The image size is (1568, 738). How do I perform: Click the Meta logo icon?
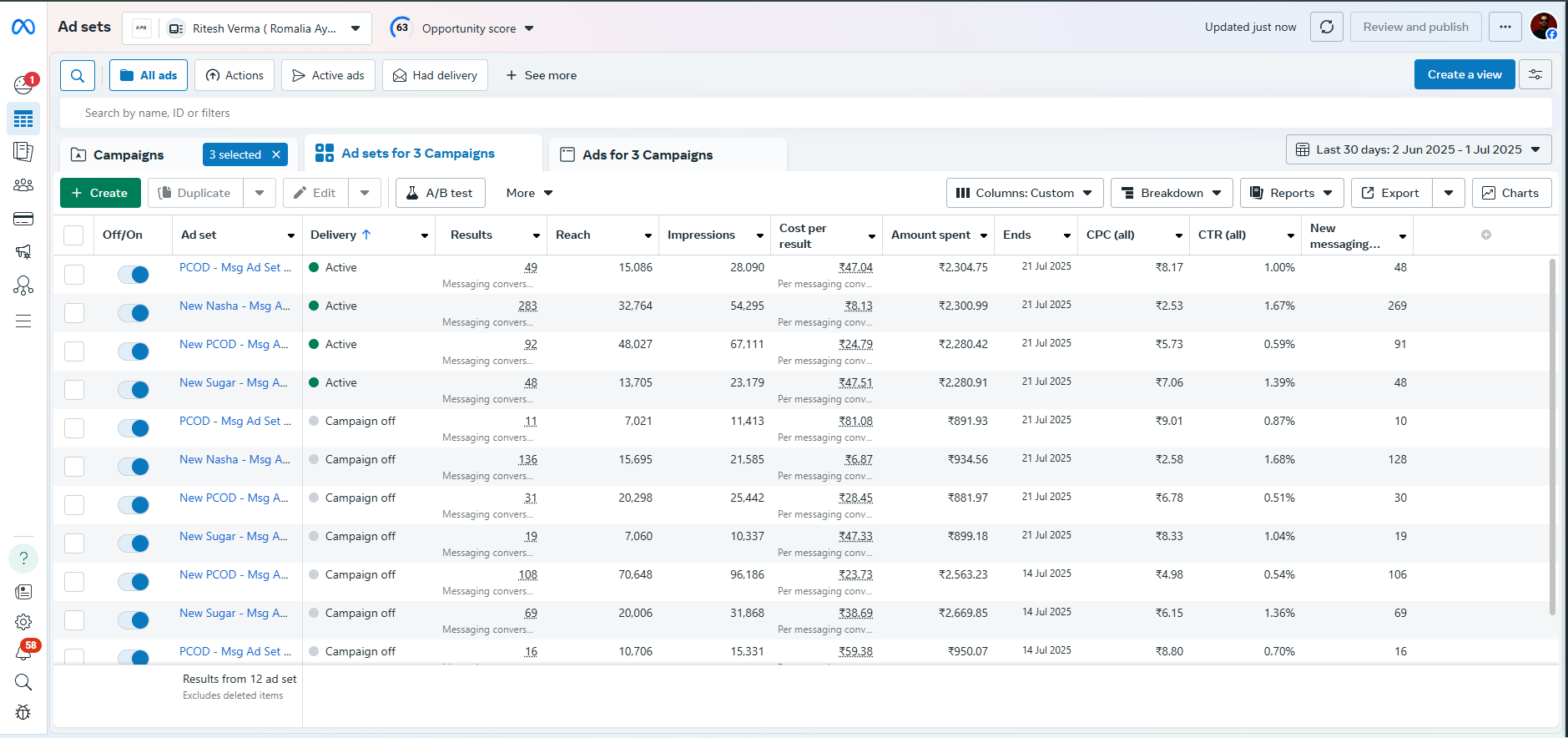(23, 28)
